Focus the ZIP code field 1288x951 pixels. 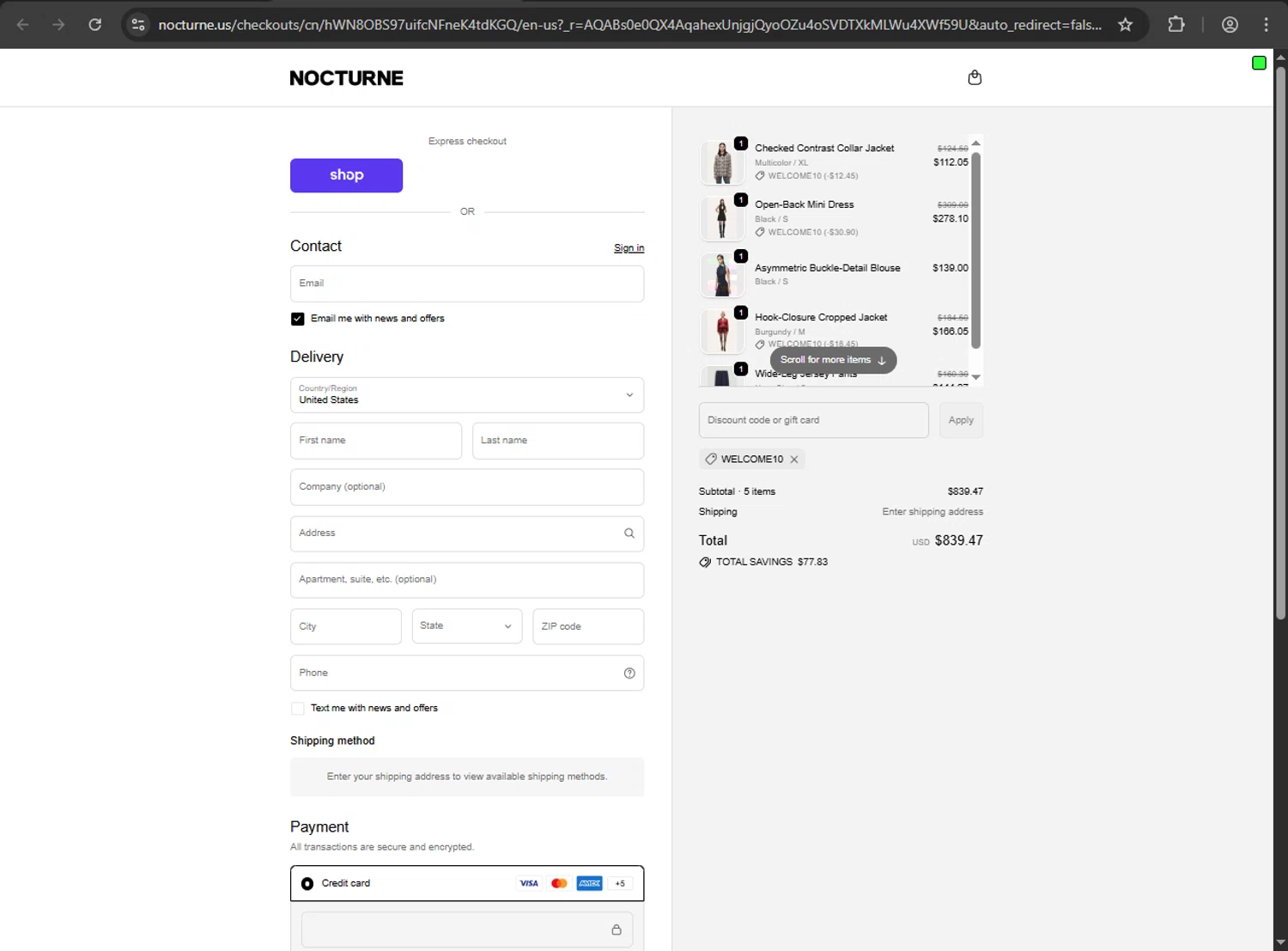tap(588, 626)
